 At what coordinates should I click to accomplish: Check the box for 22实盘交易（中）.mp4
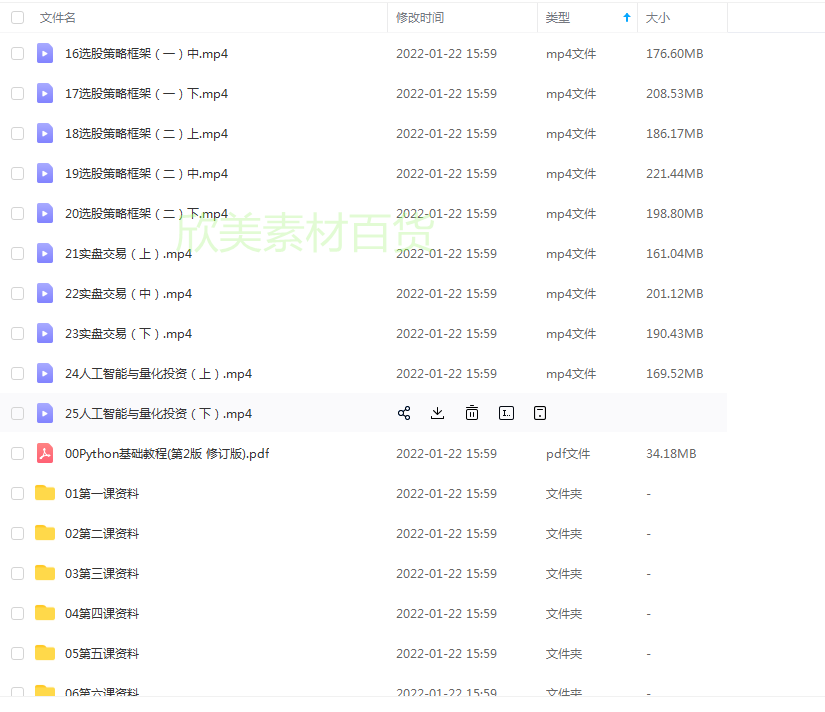[17, 293]
